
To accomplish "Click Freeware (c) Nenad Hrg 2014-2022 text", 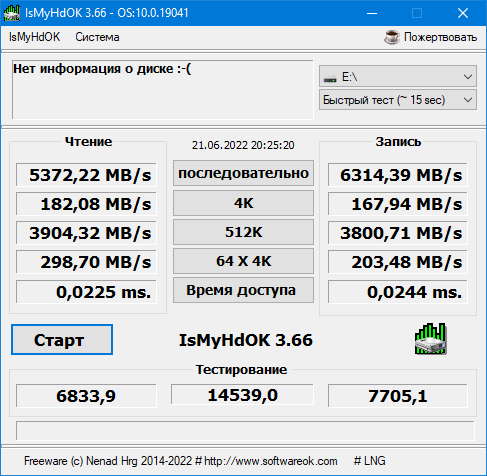I will pyautogui.click(x=108, y=461).
